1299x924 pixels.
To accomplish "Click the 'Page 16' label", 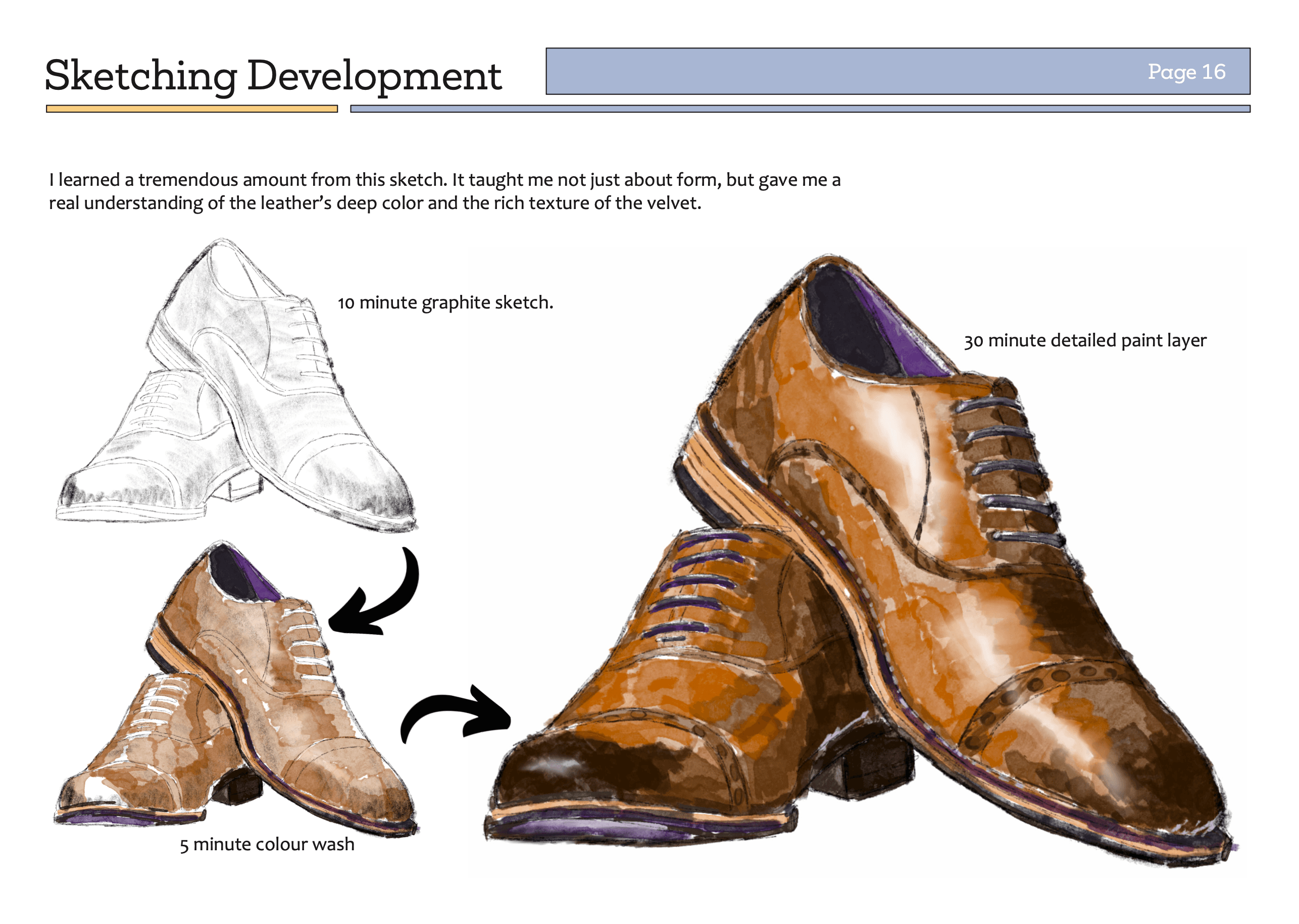I will pos(1186,72).
